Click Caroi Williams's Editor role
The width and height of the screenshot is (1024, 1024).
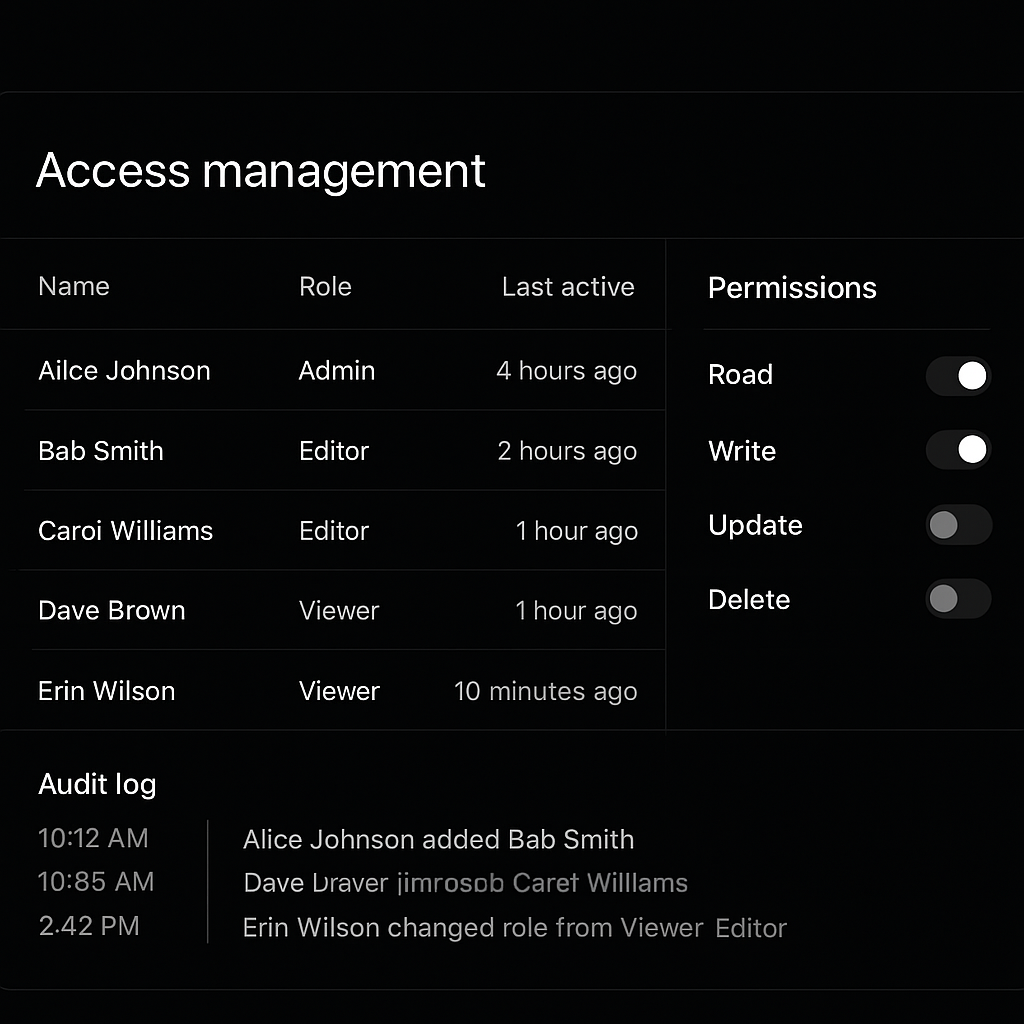(x=334, y=531)
